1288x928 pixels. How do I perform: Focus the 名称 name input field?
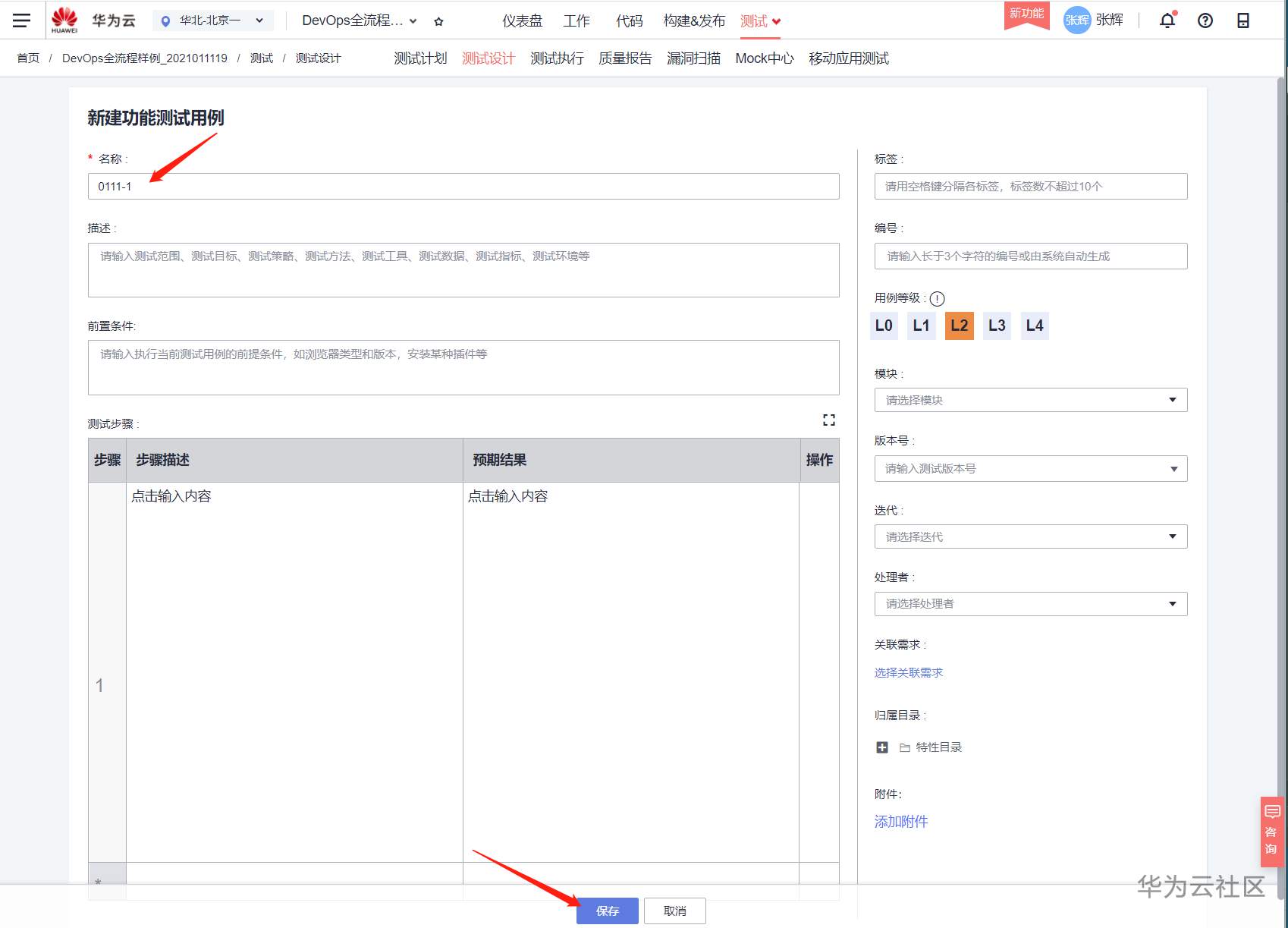point(463,187)
